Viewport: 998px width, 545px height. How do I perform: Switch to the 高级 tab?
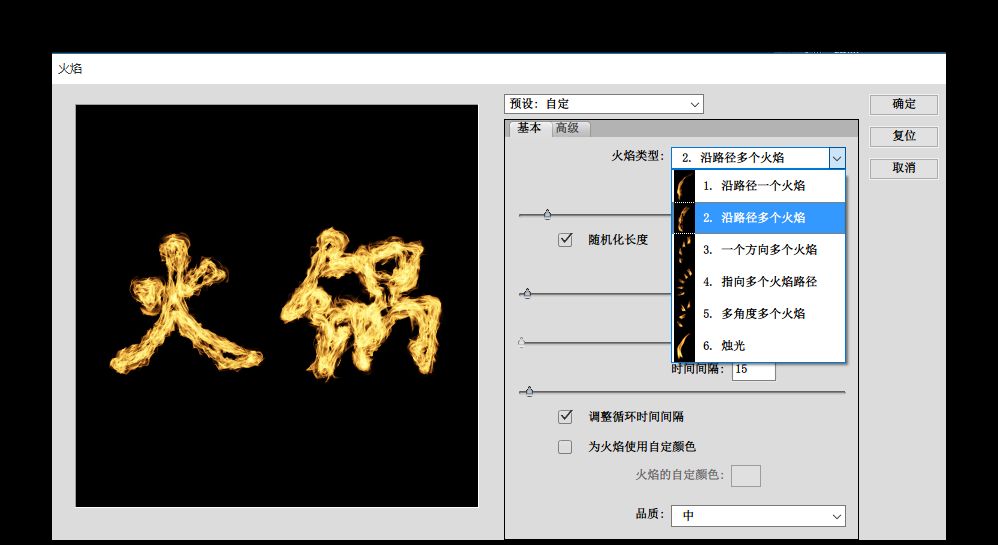pos(568,128)
